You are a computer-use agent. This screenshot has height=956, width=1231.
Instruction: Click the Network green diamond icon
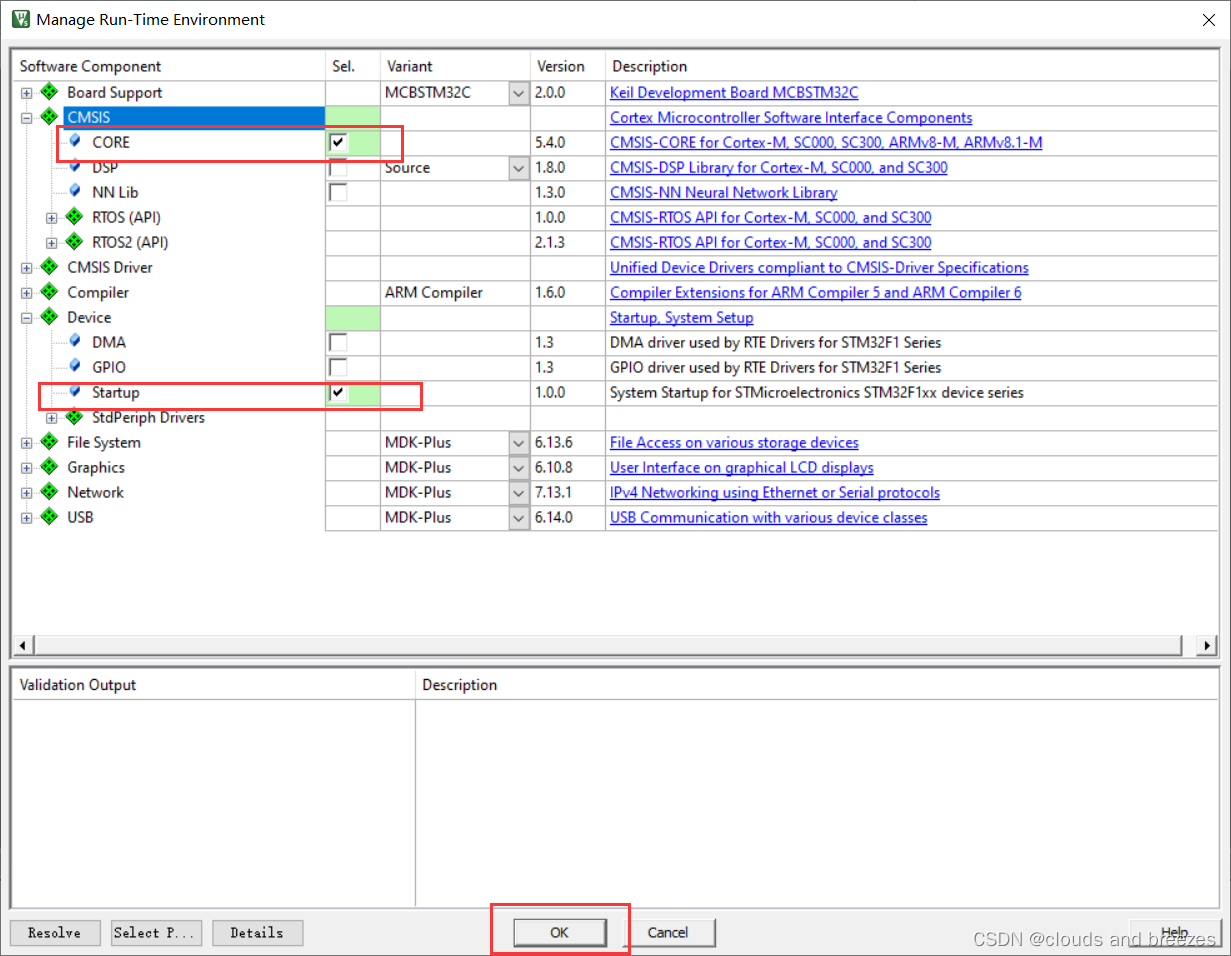49,492
